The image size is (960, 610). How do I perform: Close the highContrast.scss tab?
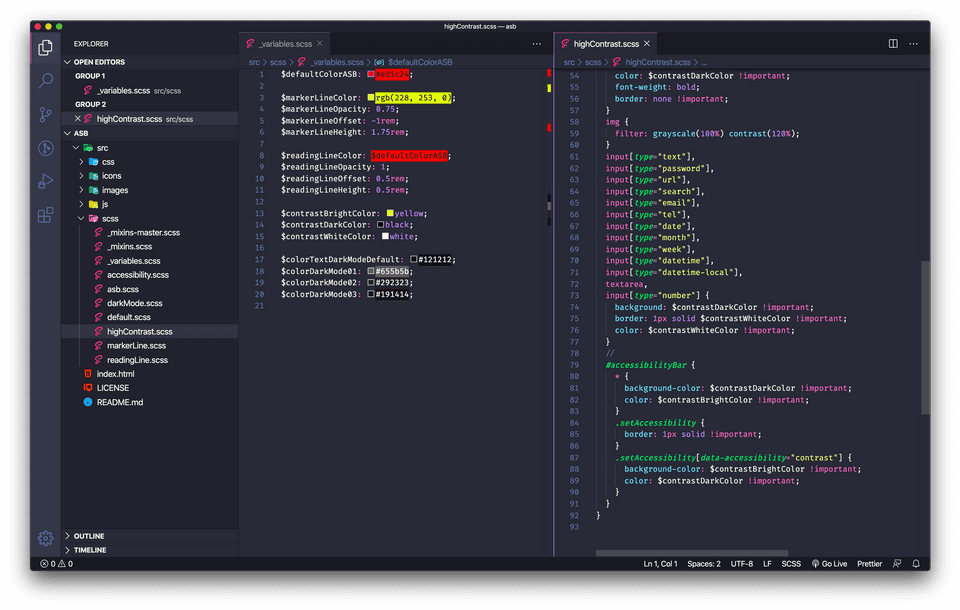pyautogui.click(x=648, y=44)
